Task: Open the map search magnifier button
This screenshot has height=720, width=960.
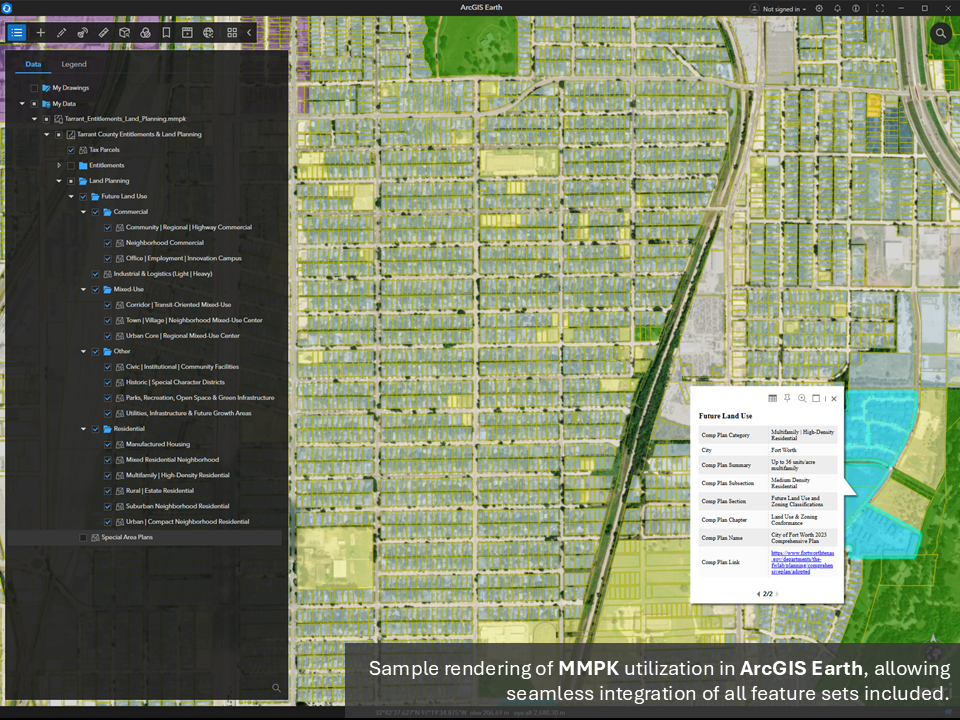Action: pos(940,33)
